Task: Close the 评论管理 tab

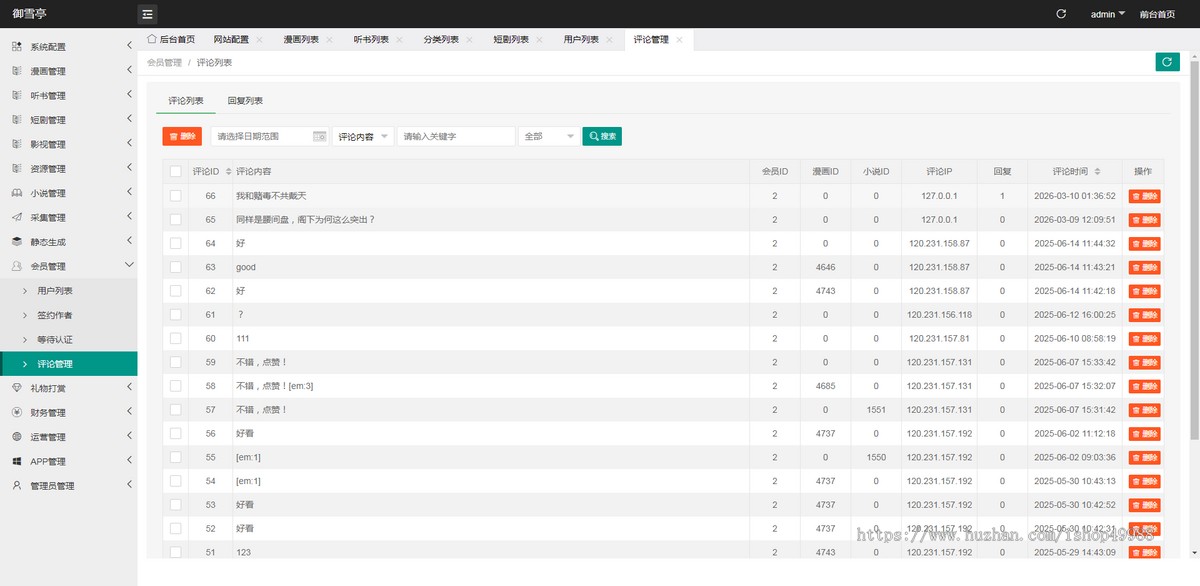Action: coord(680,40)
